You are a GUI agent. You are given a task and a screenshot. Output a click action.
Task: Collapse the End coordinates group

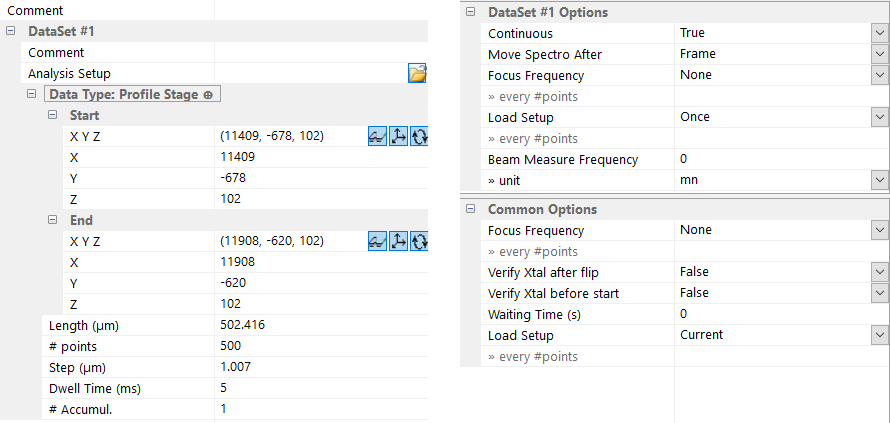point(54,220)
